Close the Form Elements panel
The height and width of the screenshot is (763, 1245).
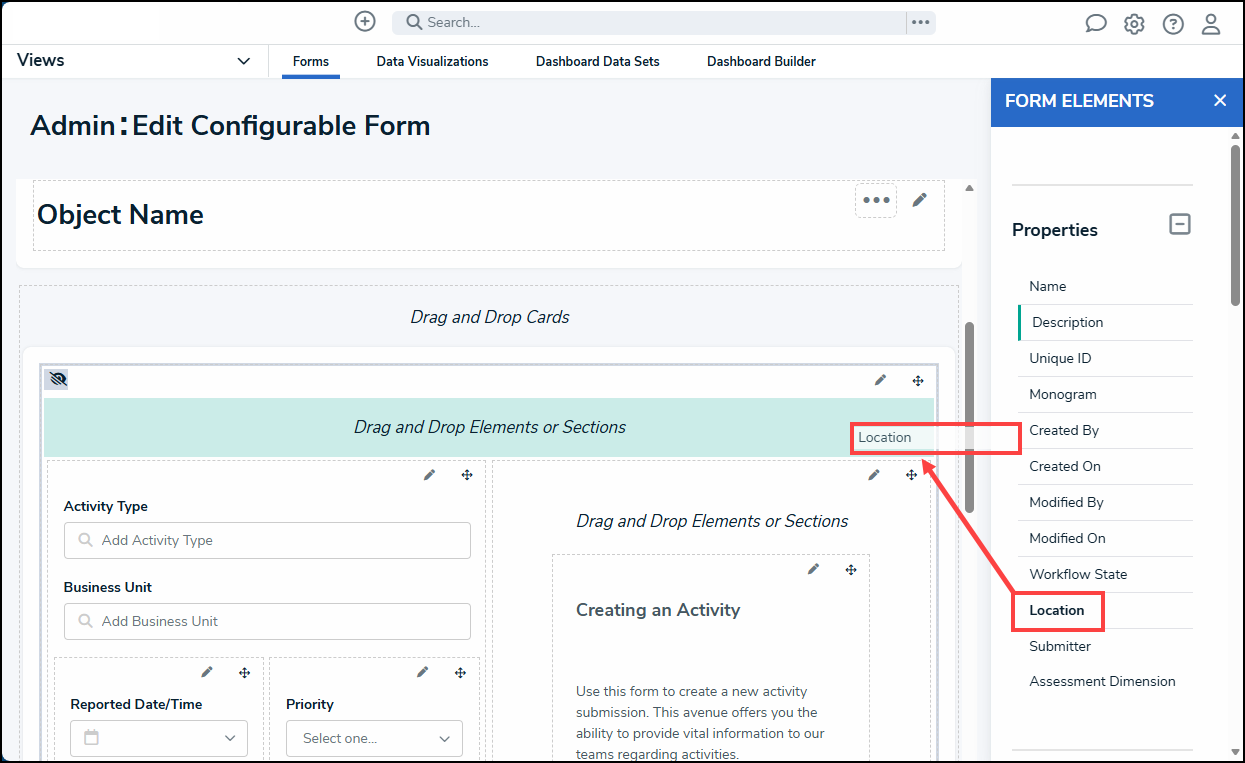pyautogui.click(x=1219, y=101)
